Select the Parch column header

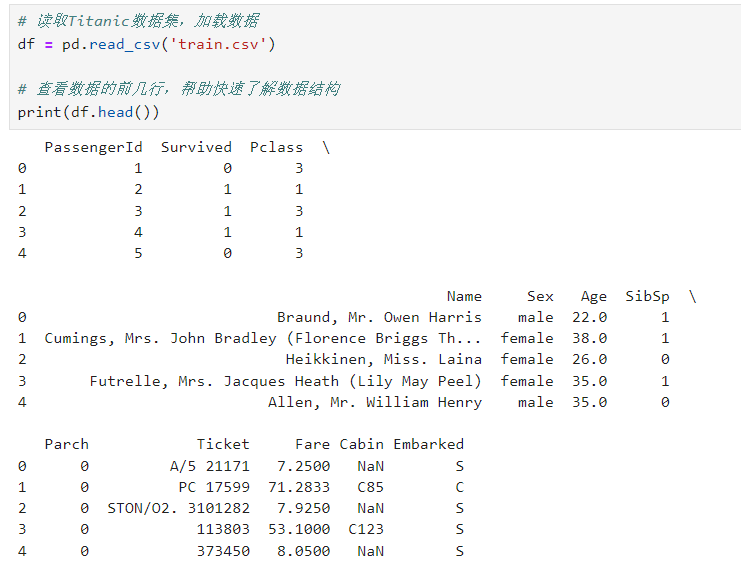tap(67, 444)
